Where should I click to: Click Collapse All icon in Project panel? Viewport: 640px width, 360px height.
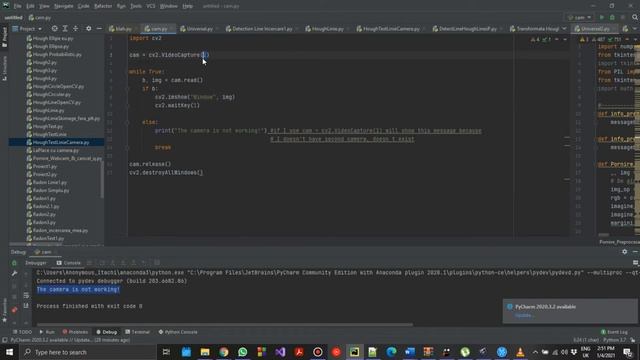(76, 29)
